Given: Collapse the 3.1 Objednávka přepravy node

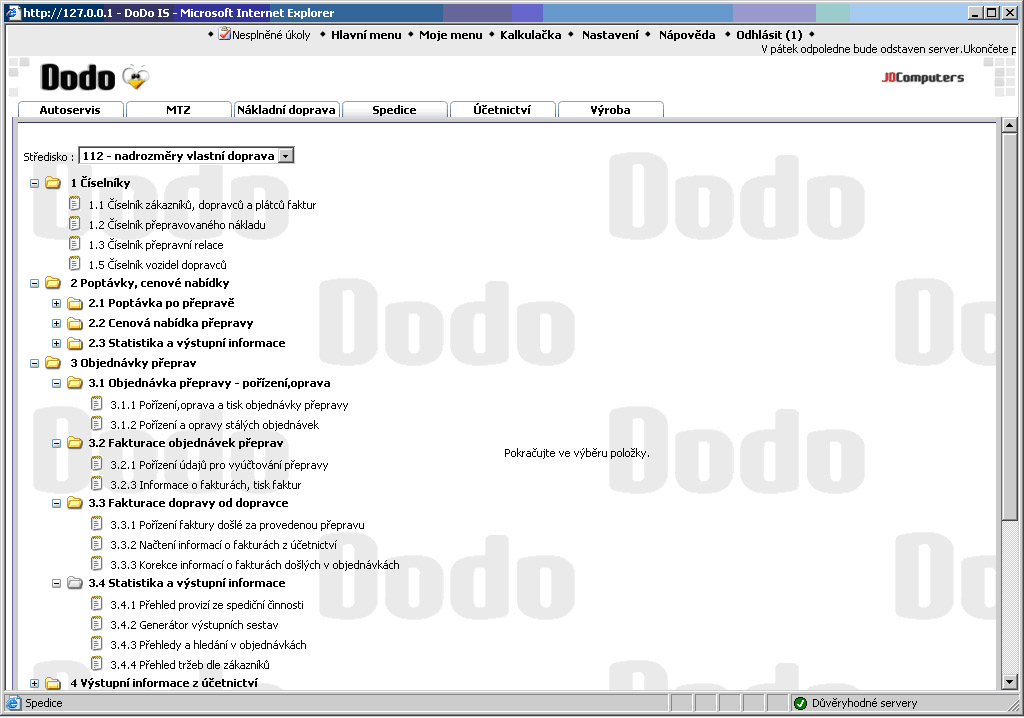Looking at the screenshot, I should pos(56,383).
